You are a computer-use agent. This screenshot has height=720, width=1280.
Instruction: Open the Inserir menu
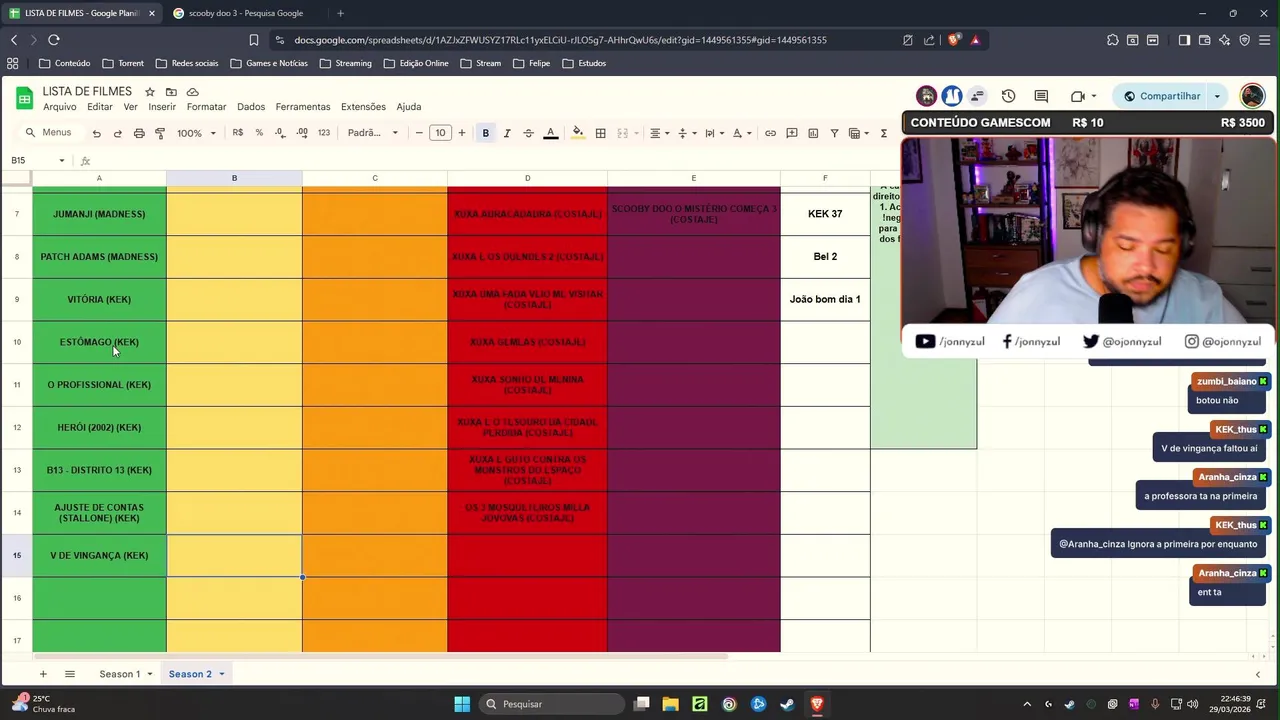[x=162, y=107]
